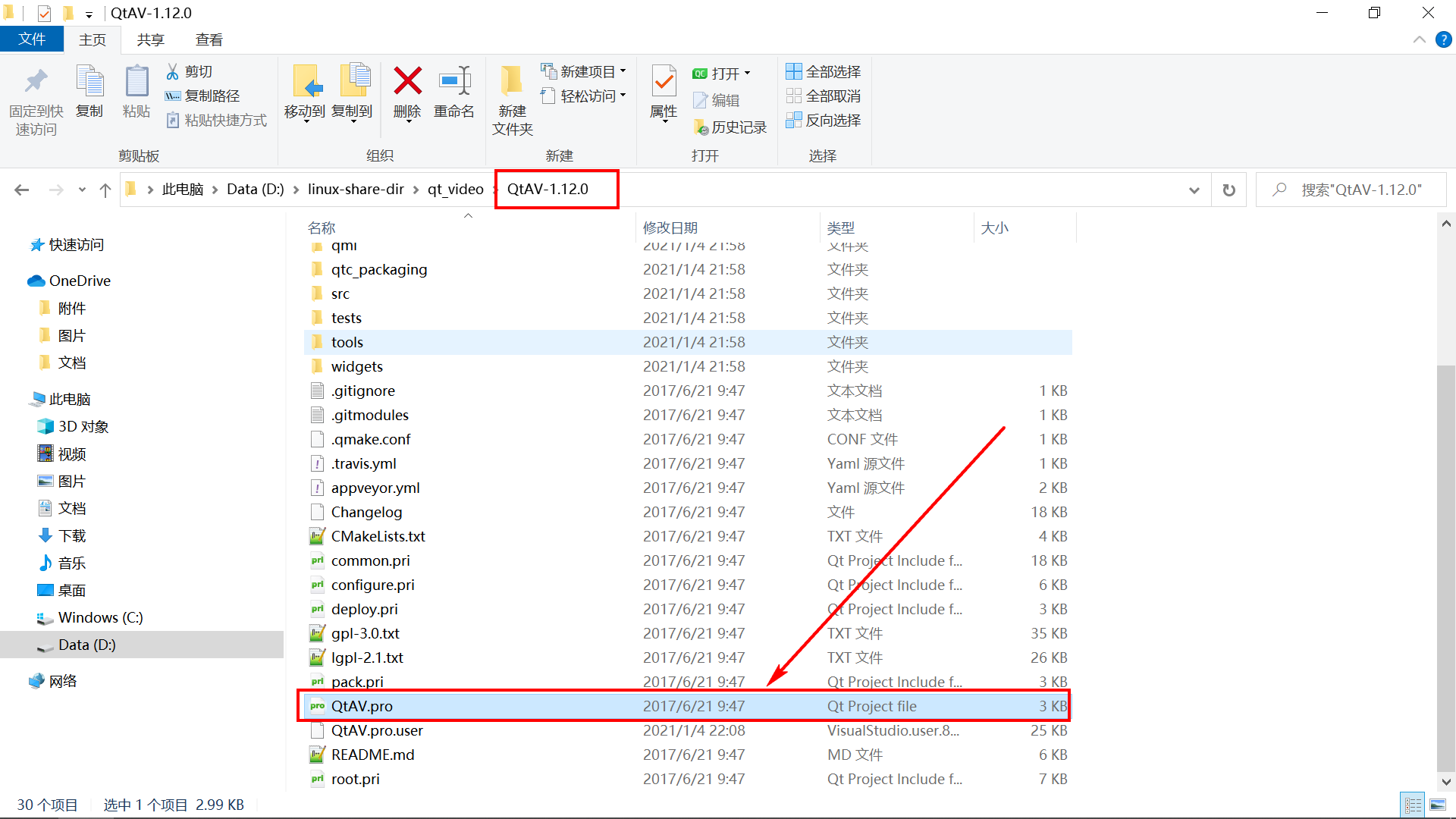Click the red Delete (删除) icon
The image size is (1456, 819).
[407, 82]
